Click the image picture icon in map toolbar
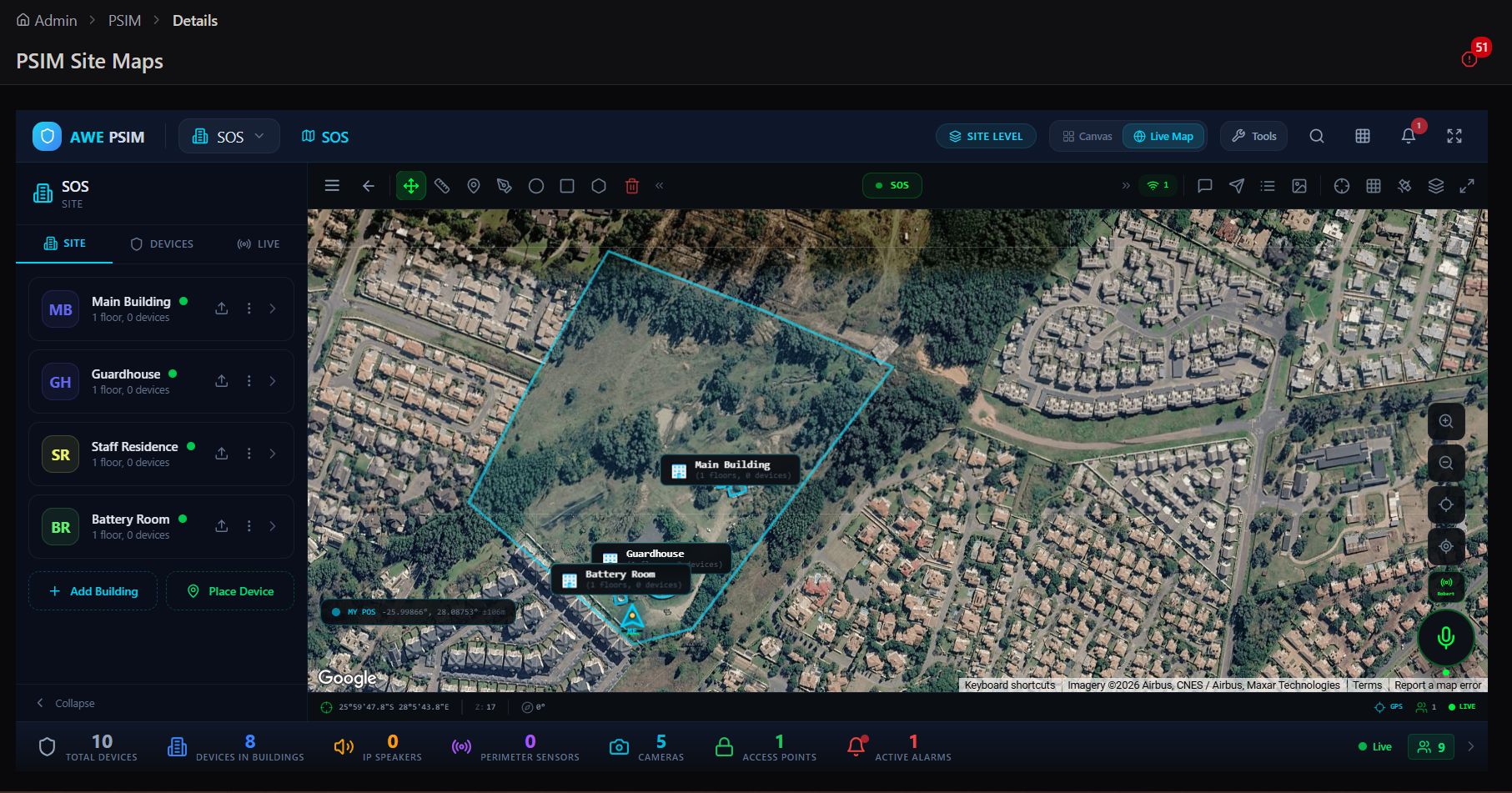Viewport: 1512px width, 793px height. pos(1299,186)
